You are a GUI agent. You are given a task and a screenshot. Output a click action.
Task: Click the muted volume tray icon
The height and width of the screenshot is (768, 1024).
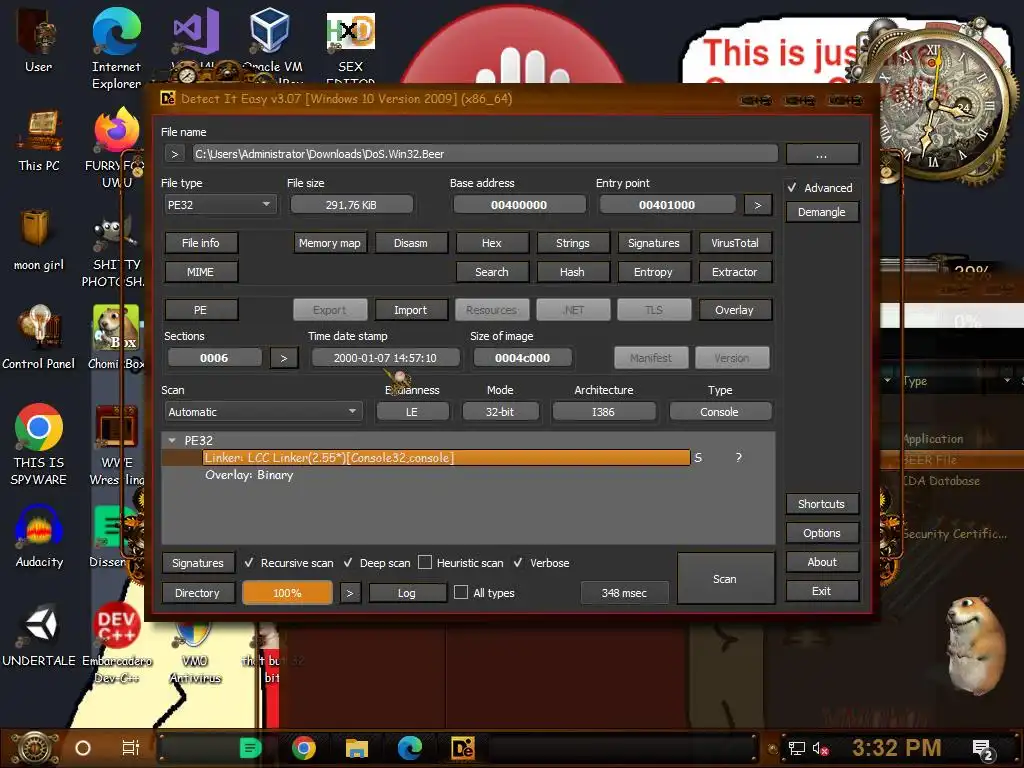[820, 748]
